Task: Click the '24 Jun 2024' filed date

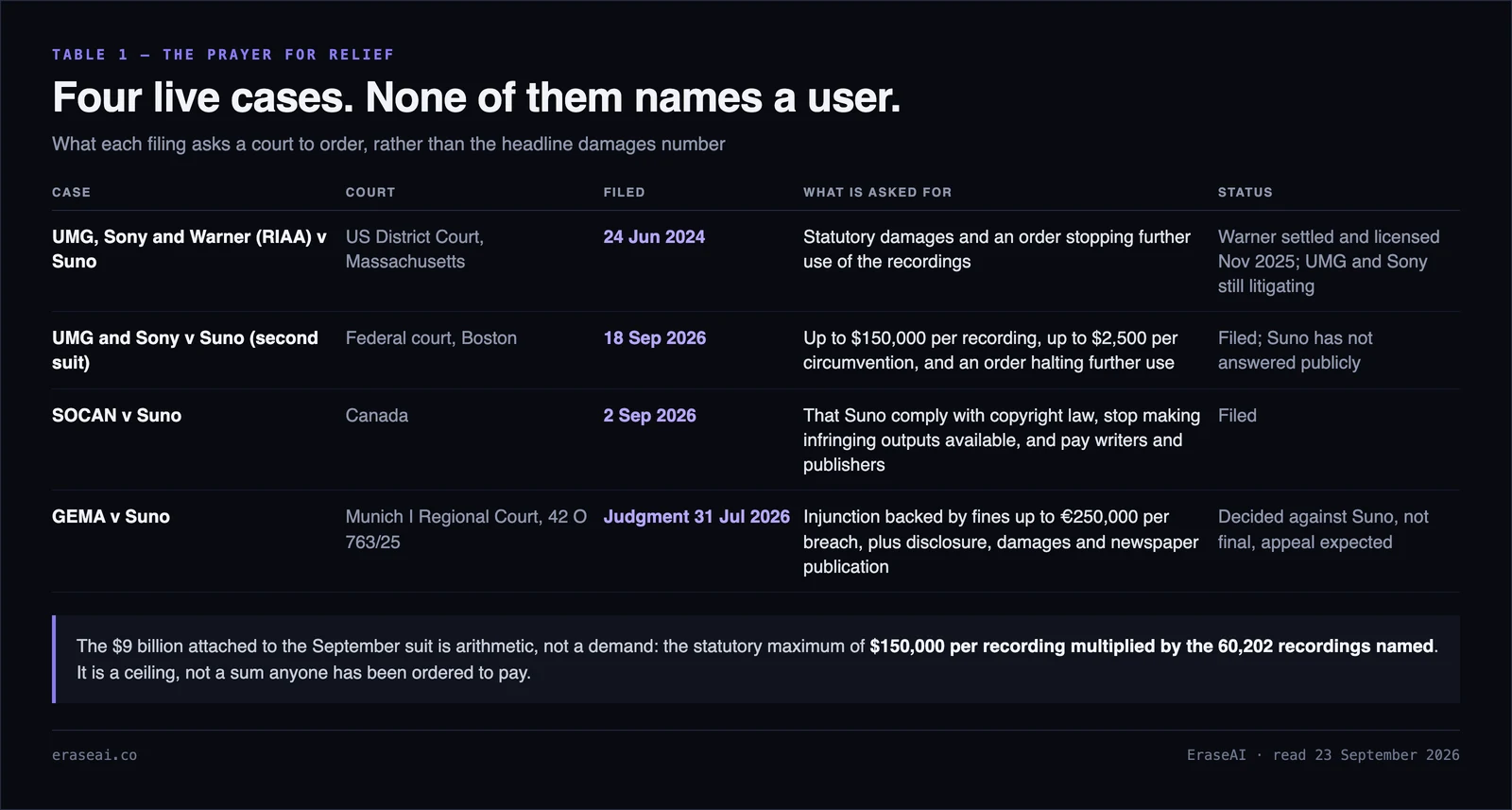Action: click(654, 236)
